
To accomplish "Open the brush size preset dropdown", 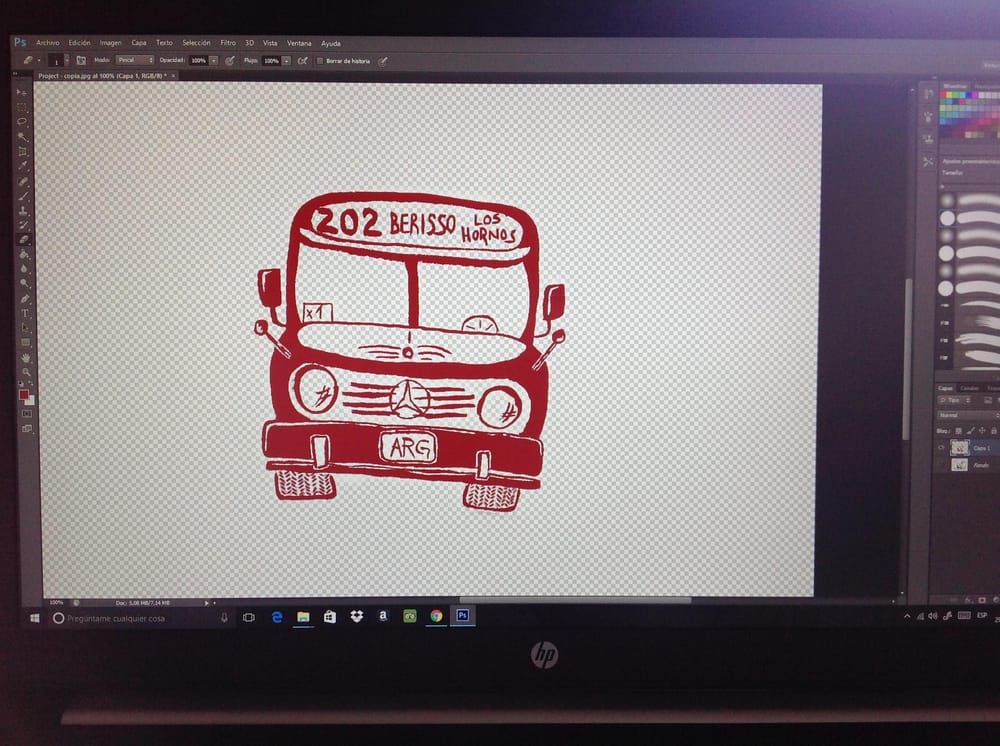I will click(67, 61).
